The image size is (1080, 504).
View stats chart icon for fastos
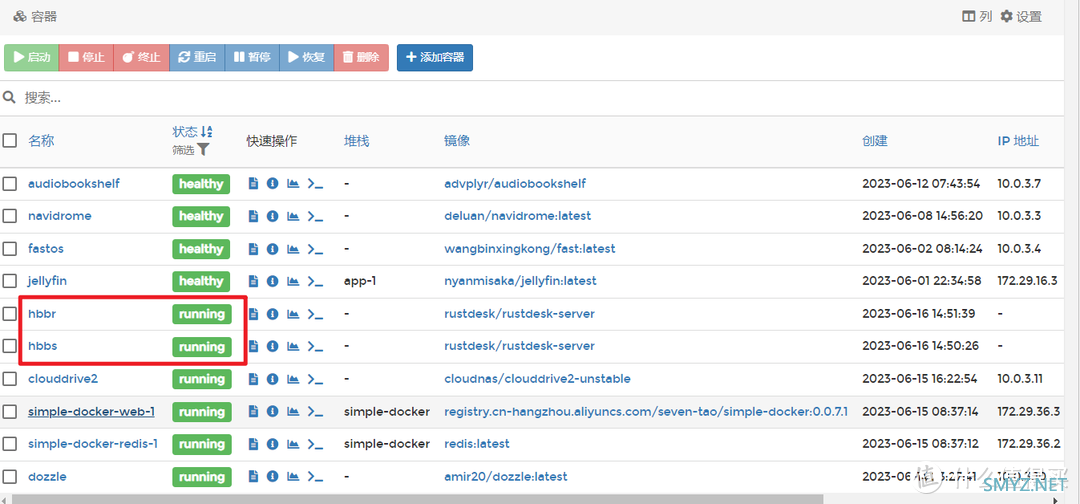pyautogui.click(x=293, y=249)
